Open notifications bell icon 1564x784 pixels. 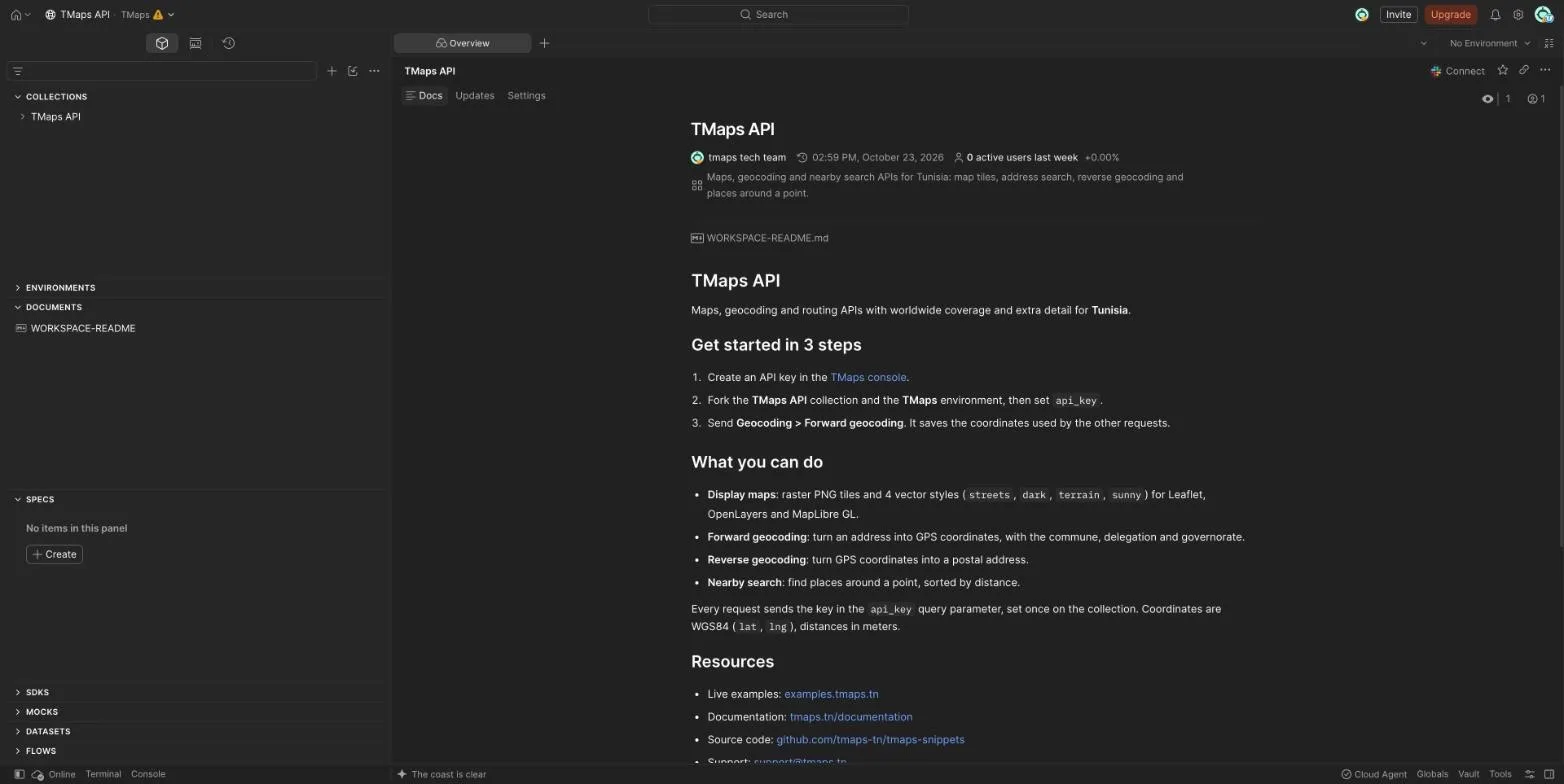(x=1495, y=15)
